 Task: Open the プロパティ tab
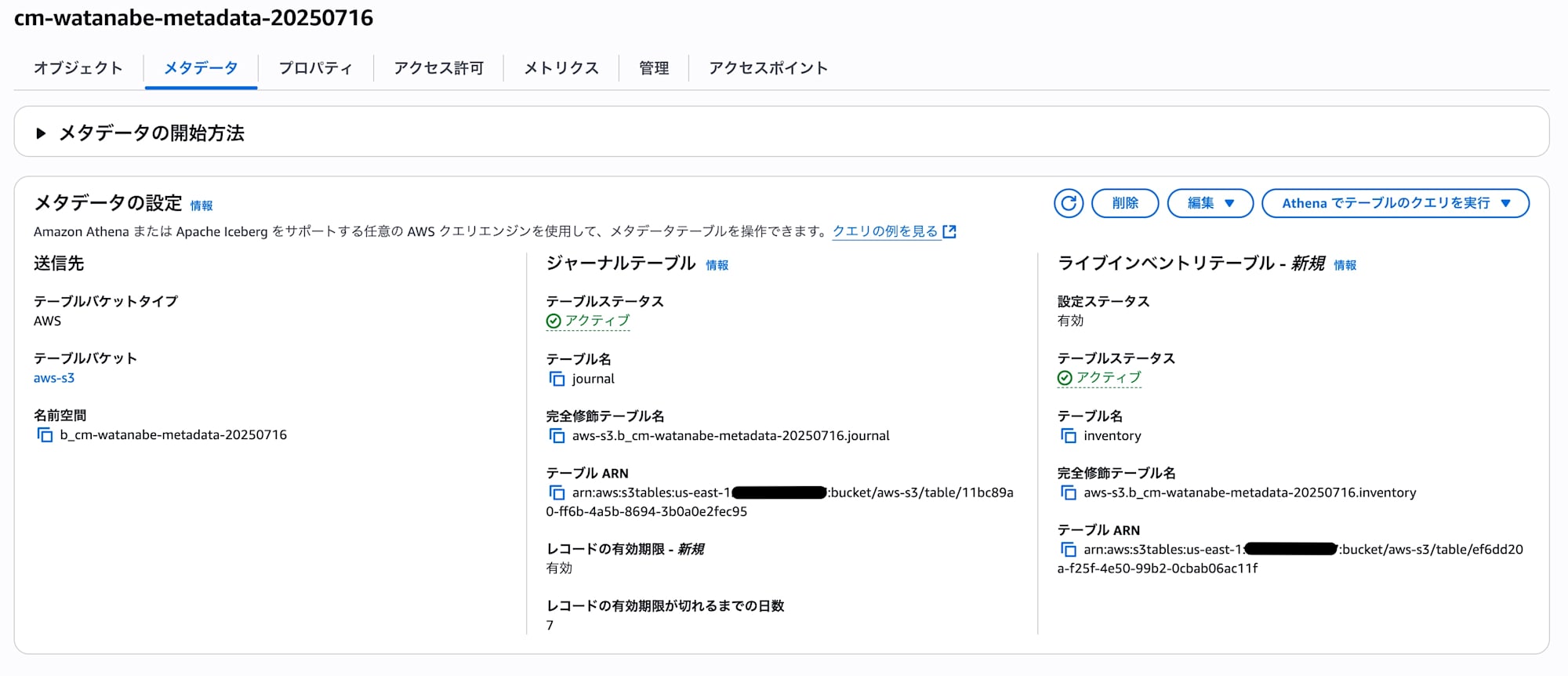pos(316,68)
